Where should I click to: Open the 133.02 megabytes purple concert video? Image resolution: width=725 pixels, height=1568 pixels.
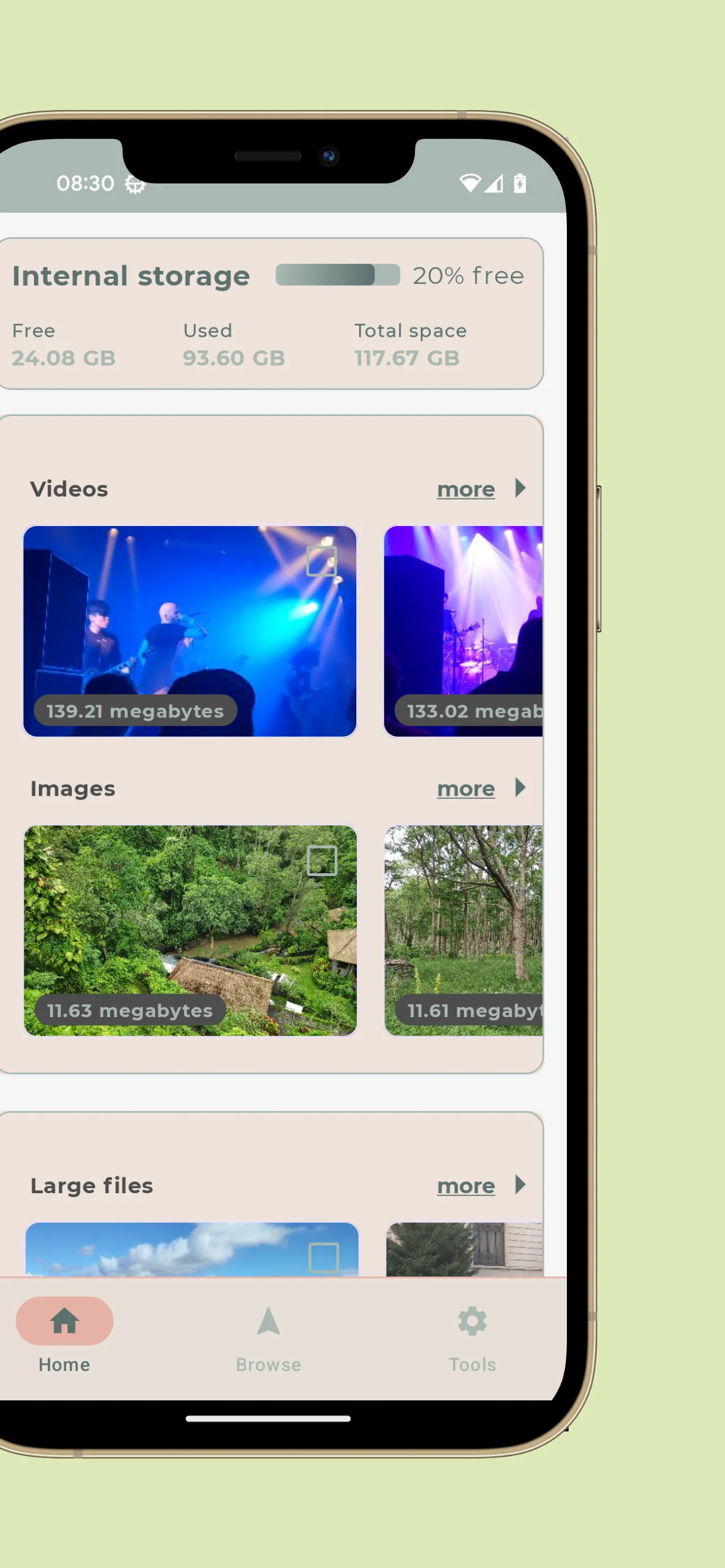coord(463,631)
